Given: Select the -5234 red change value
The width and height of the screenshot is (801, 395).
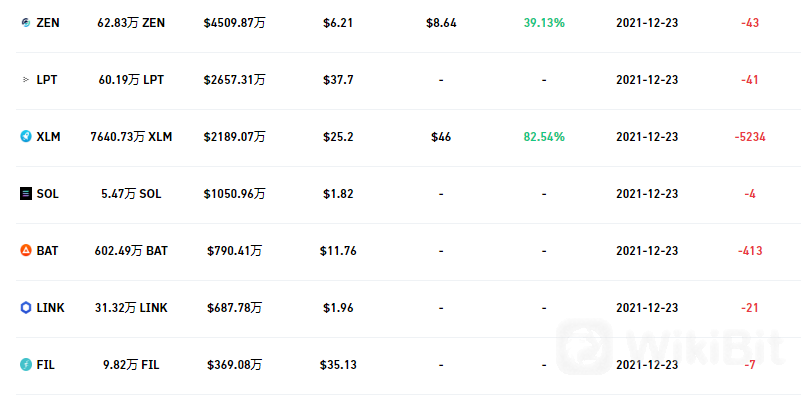Looking at the screenshot, I should point(750,137).
